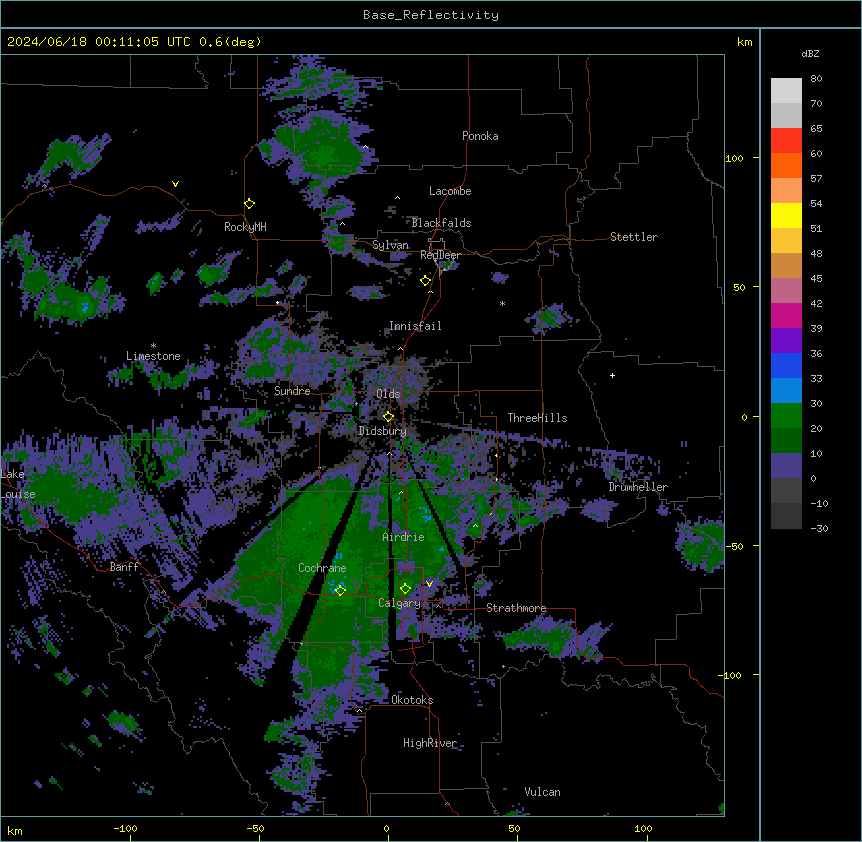This screenshot has height=842, width=862.
Task: Click the Sundre label
Action: pyautogui.click(x=292, y=391)
